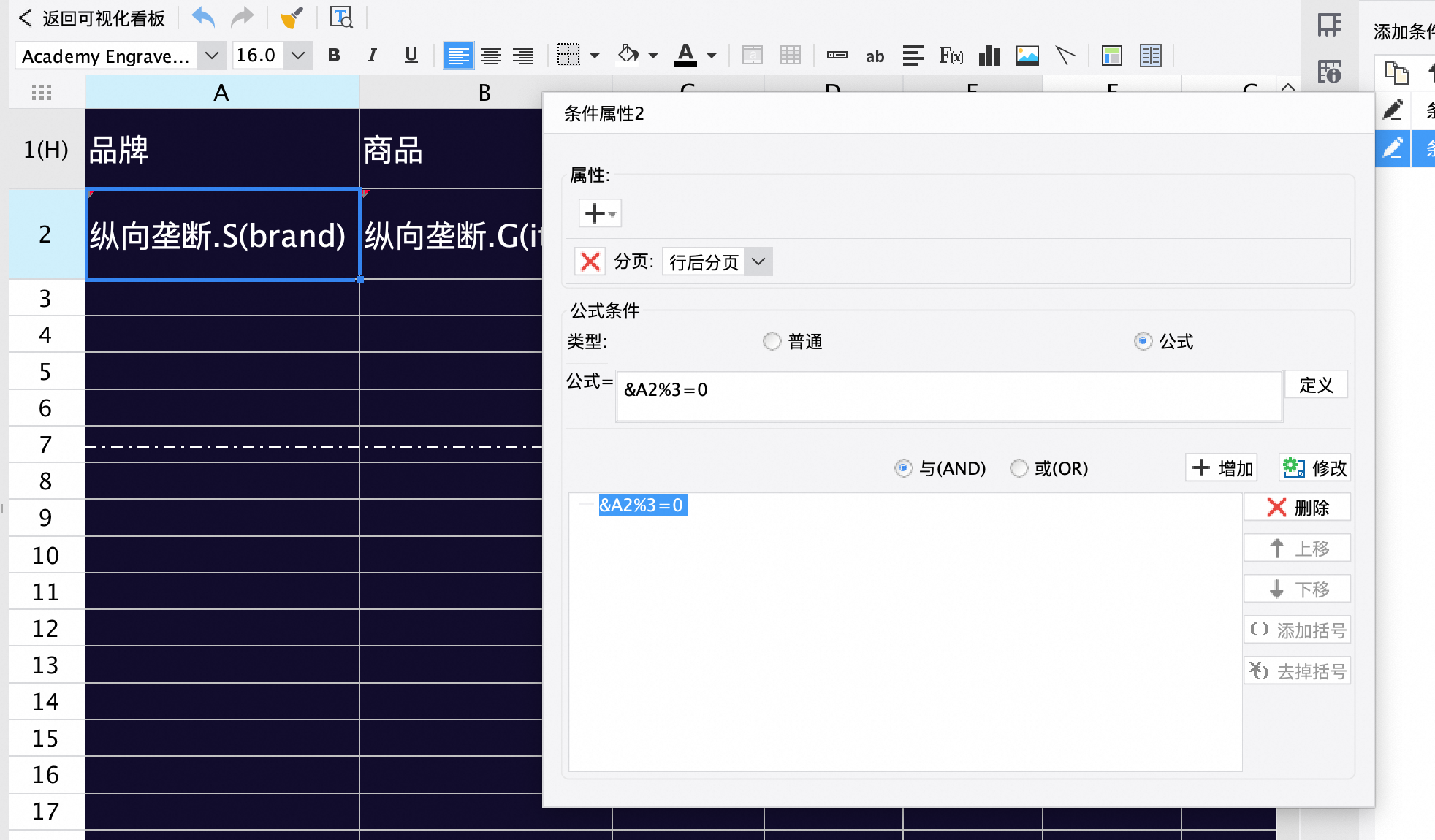The image size is (1435, 840).
Task: Click the format painter brush icon
Action: tap(292, 17)
